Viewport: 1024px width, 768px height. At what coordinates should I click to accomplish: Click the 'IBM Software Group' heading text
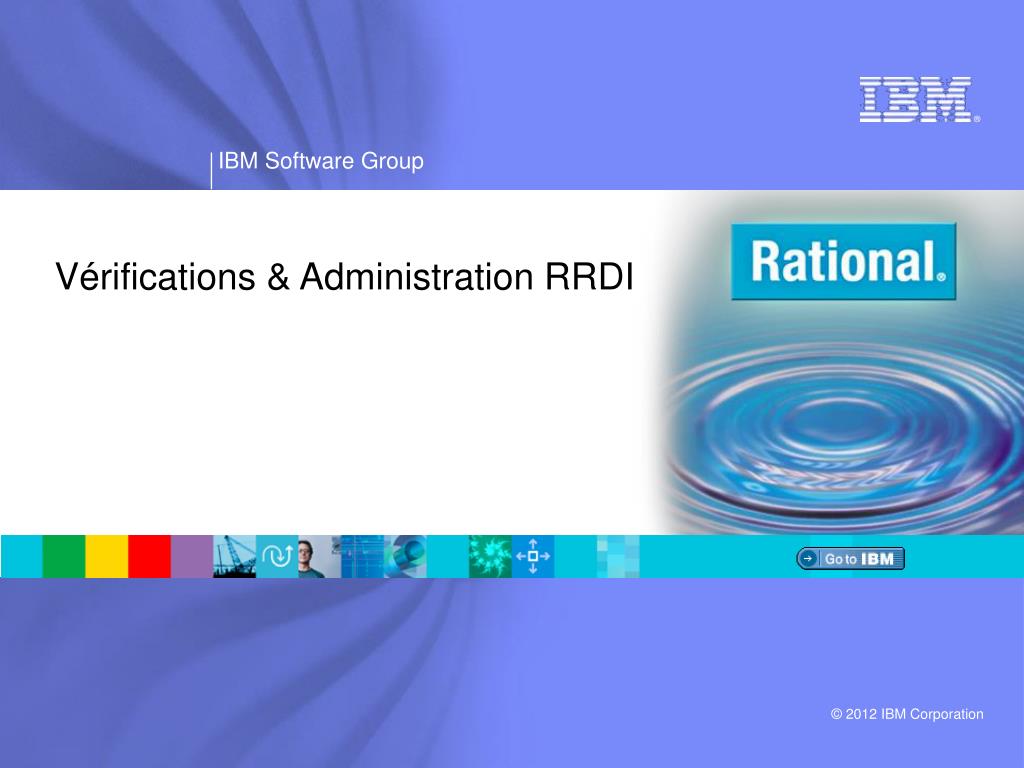(x=321, y=161)
